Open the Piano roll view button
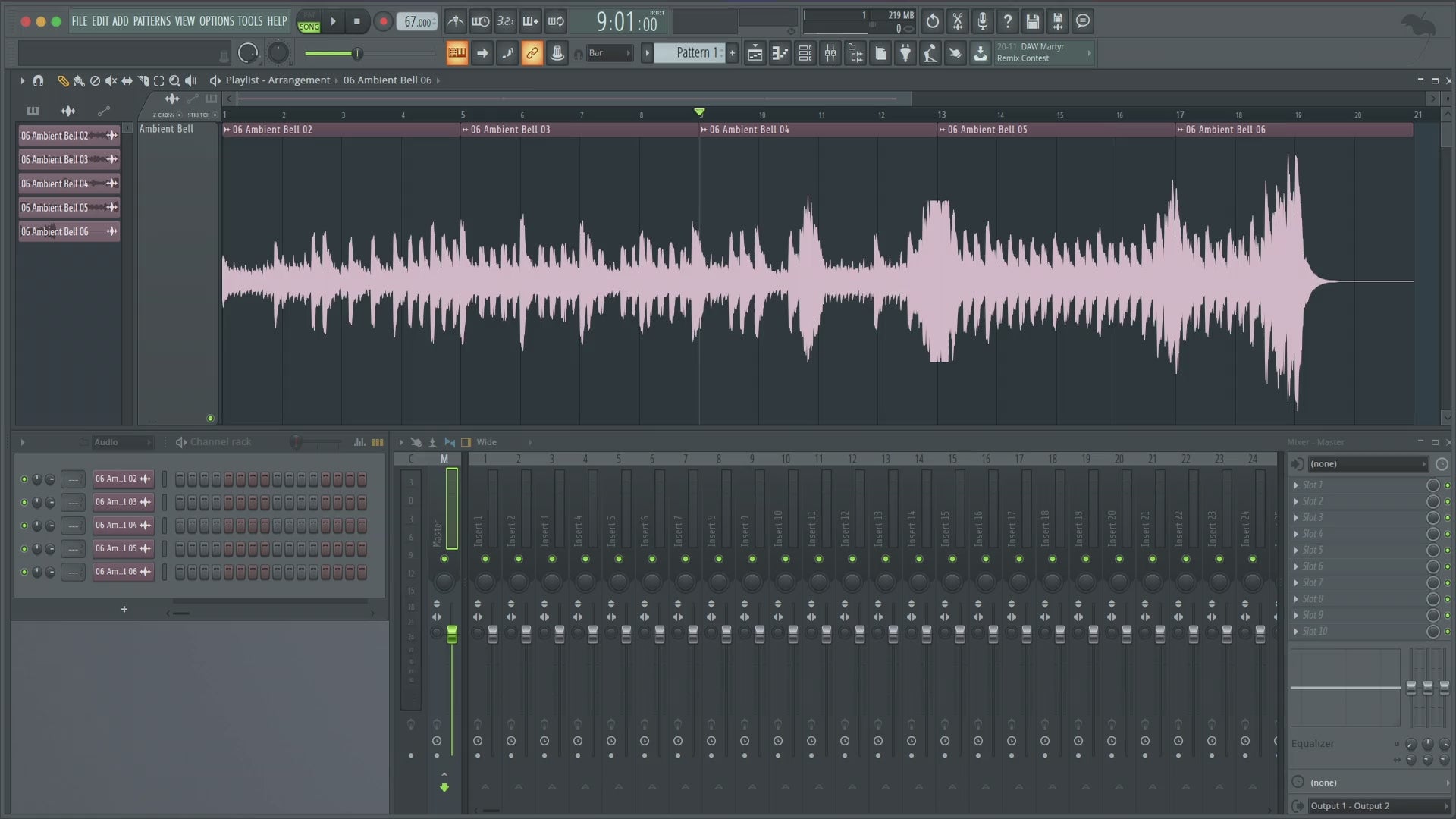Screen dimensions: 1456x819 click(x=780, y=53)
